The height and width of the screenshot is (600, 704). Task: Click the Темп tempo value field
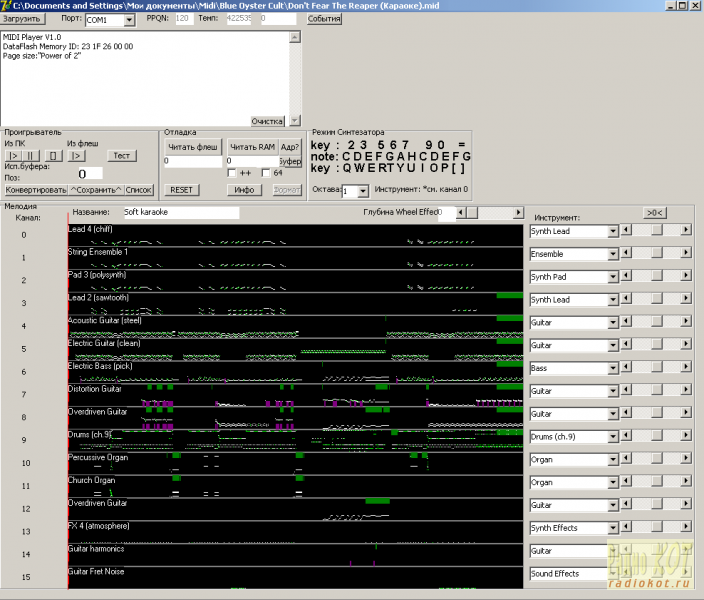point(238,18)
